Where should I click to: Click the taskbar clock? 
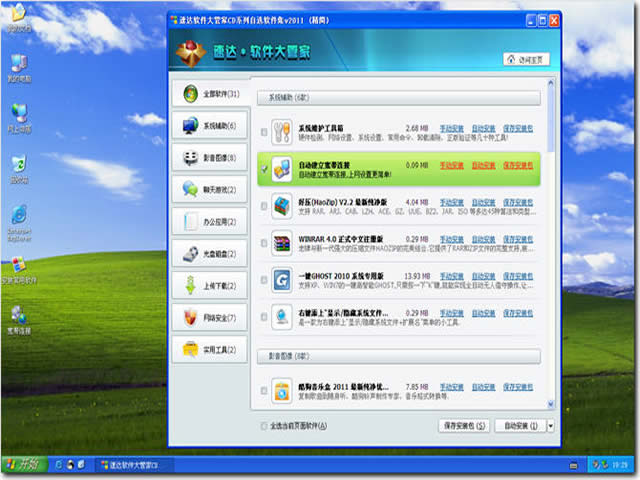(x=620, y=465)
